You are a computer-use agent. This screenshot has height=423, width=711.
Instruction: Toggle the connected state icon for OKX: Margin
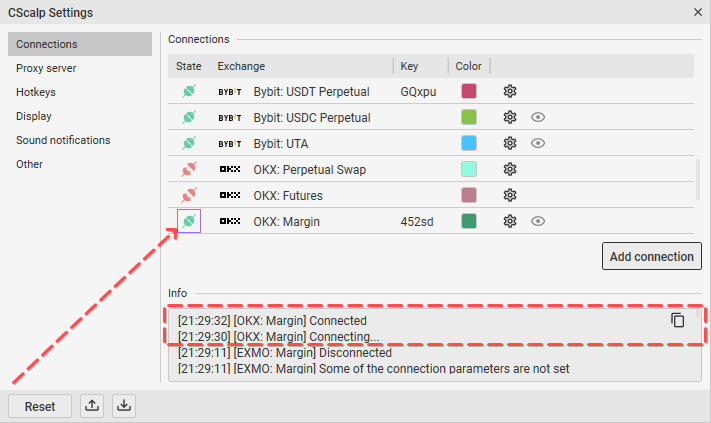click(x=189, y=221)
